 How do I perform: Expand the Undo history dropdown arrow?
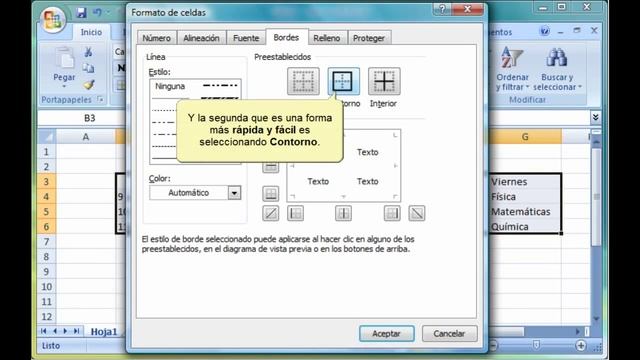(x=108, y=13)
